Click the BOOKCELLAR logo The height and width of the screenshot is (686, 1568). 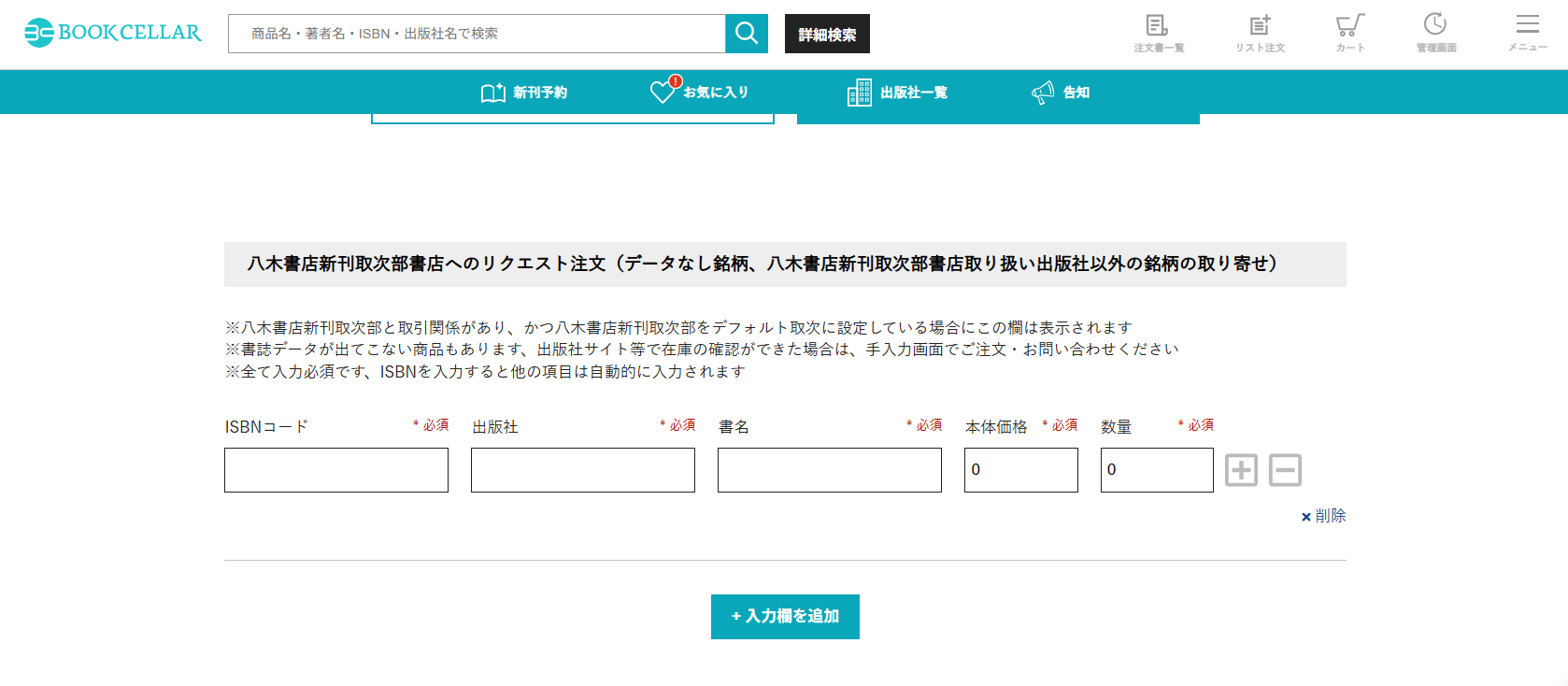tap(113, 33)
